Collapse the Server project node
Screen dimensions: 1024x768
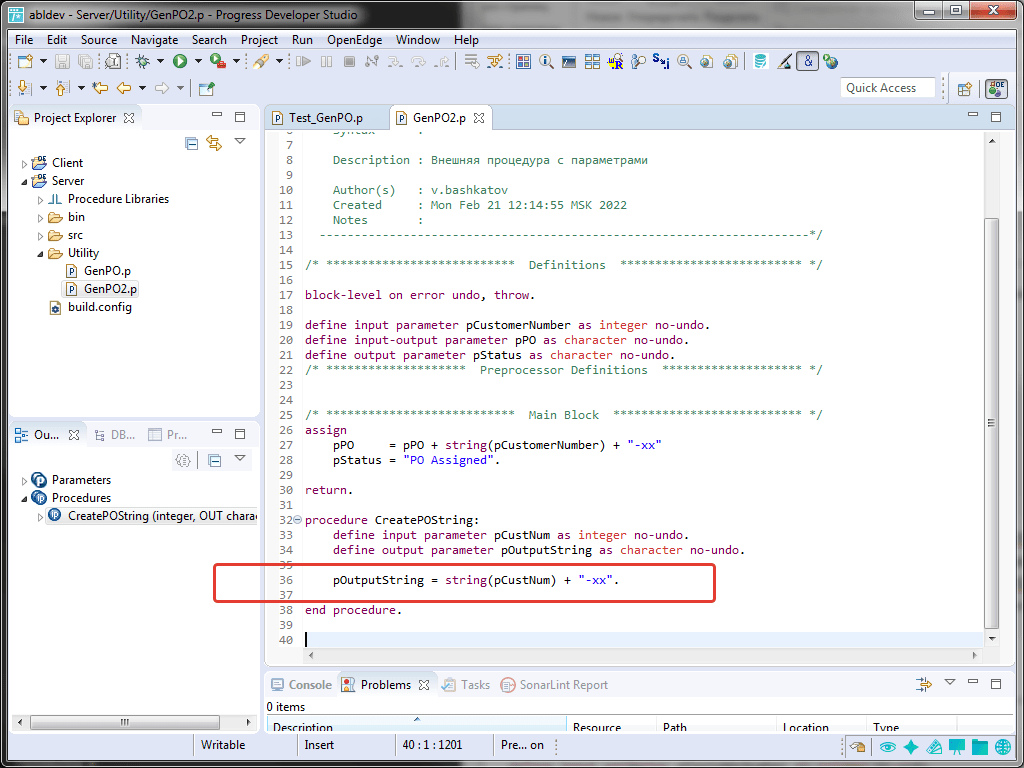(25, 182)
